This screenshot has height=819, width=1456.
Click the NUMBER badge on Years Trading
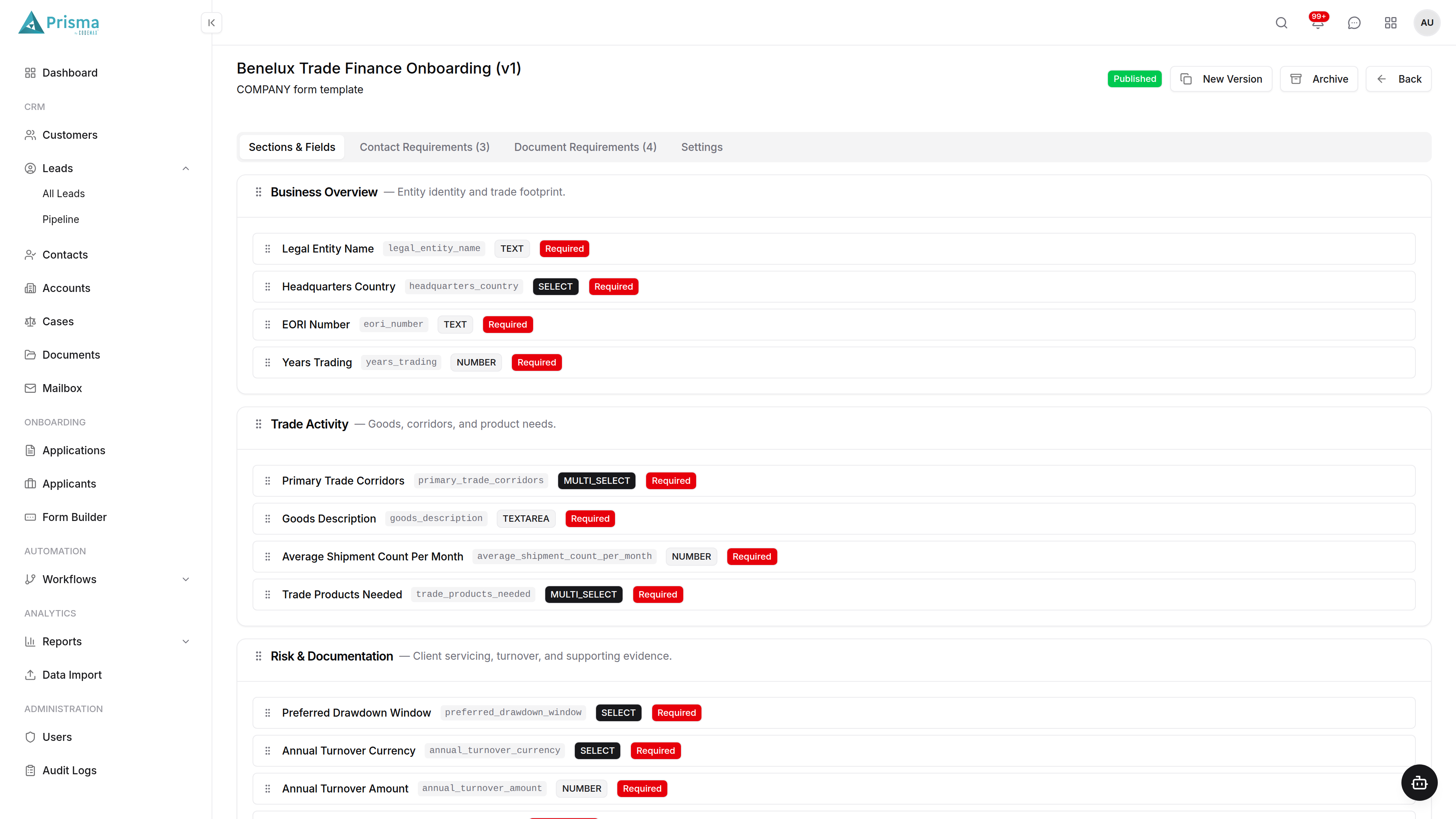click(476, 362)
